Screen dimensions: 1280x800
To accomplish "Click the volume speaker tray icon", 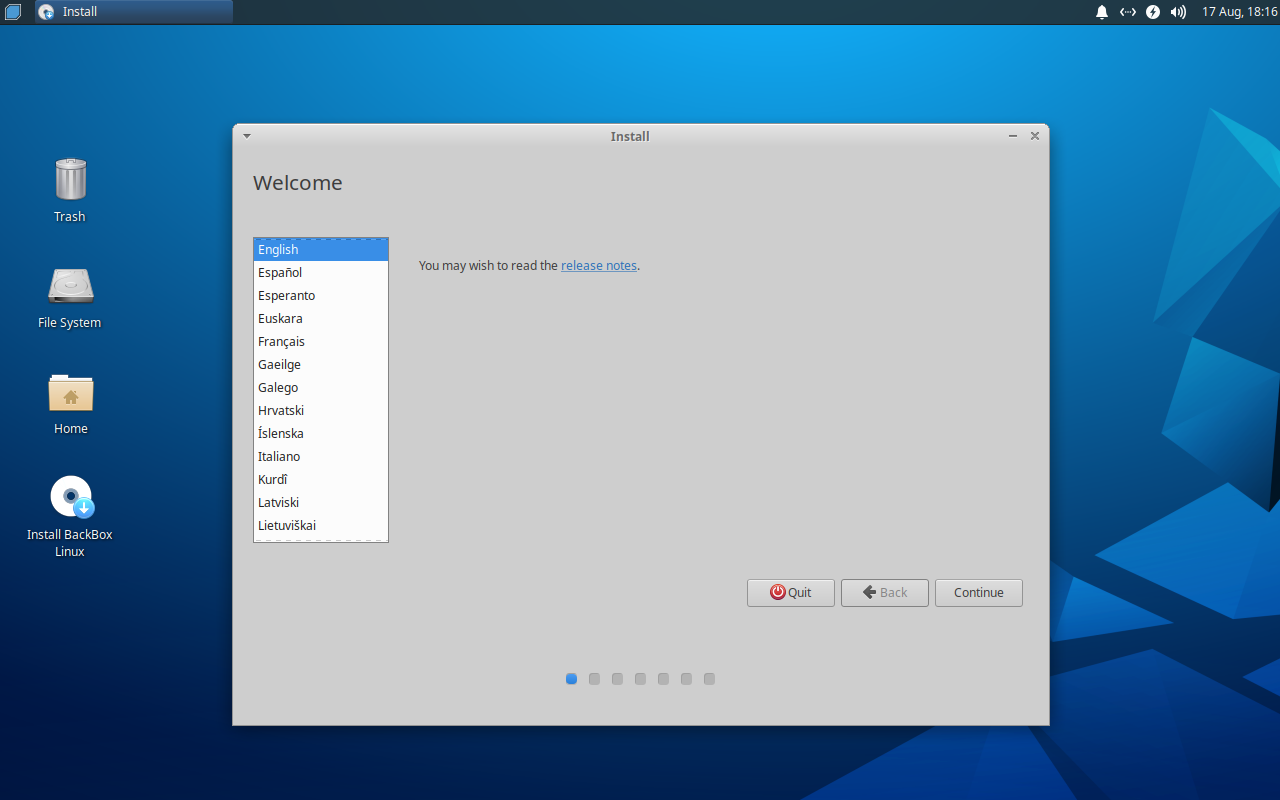I will (1178, 12).
